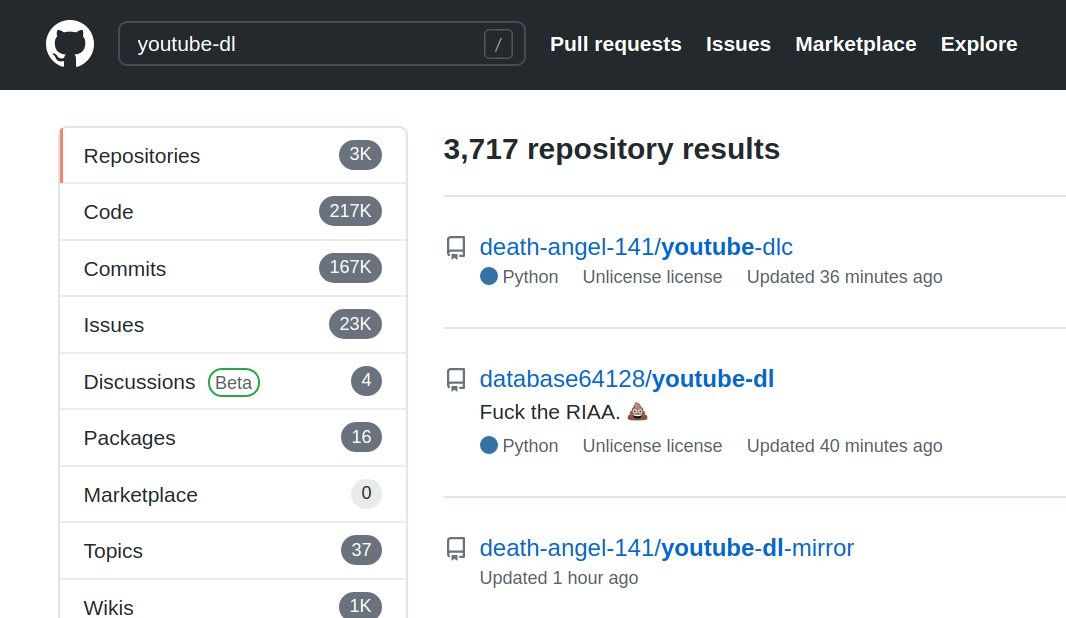
Task: Click the 167K count badge for Commits
Action: pos(350,267)
